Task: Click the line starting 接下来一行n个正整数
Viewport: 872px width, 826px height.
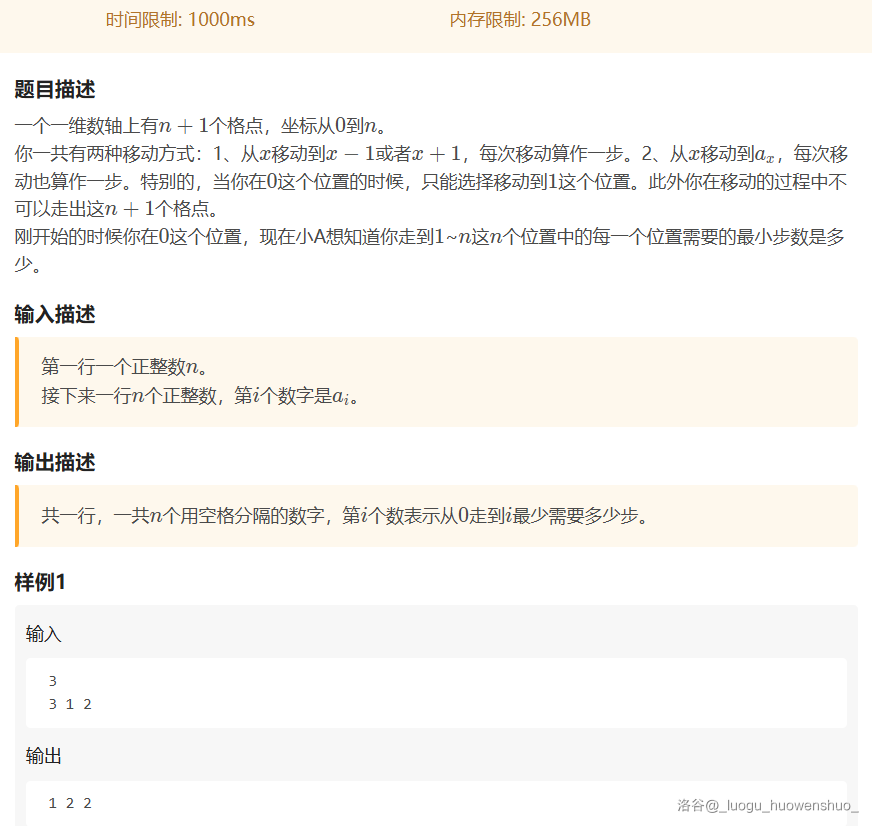Action: tap(200, 396)
